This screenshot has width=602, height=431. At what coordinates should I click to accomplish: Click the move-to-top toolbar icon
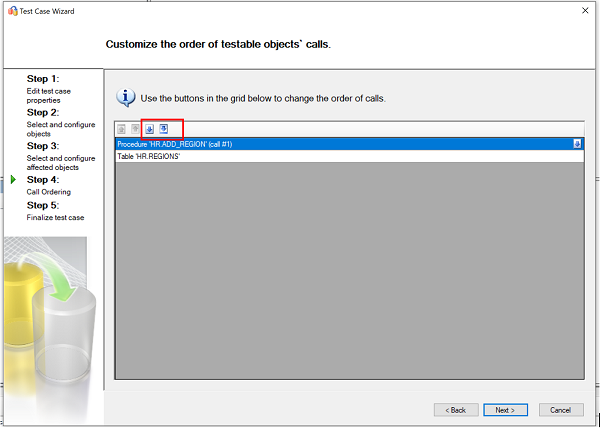[121, 129]
